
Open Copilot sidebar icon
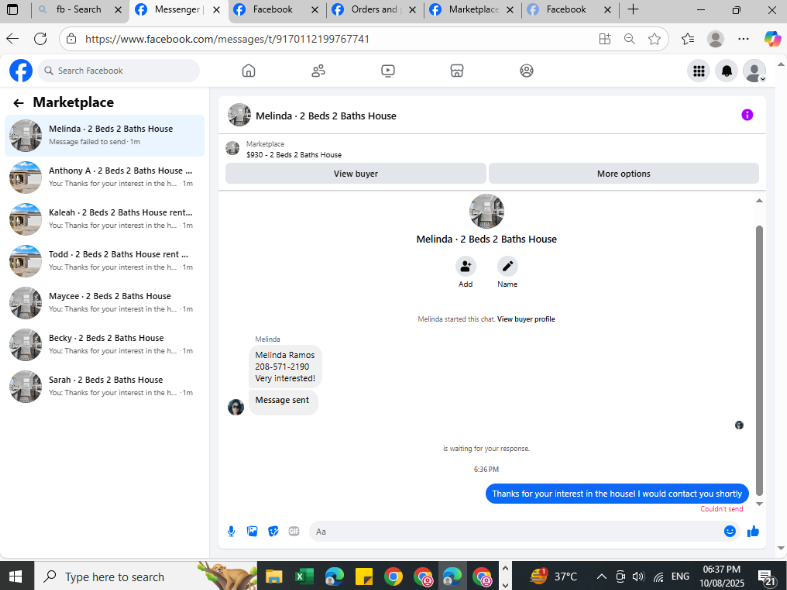pos(772,39)
